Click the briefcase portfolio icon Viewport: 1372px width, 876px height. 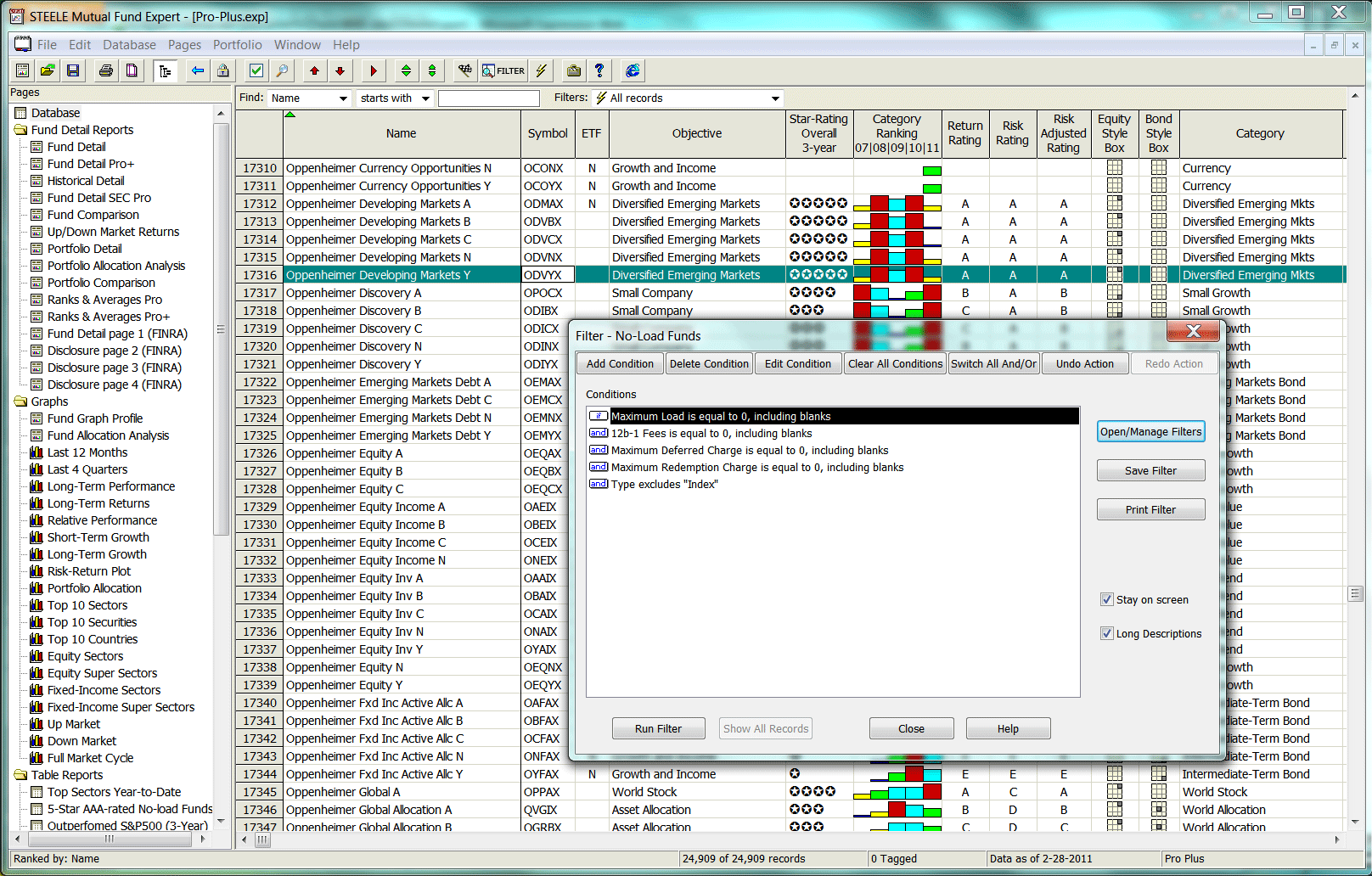coord(574,70)
